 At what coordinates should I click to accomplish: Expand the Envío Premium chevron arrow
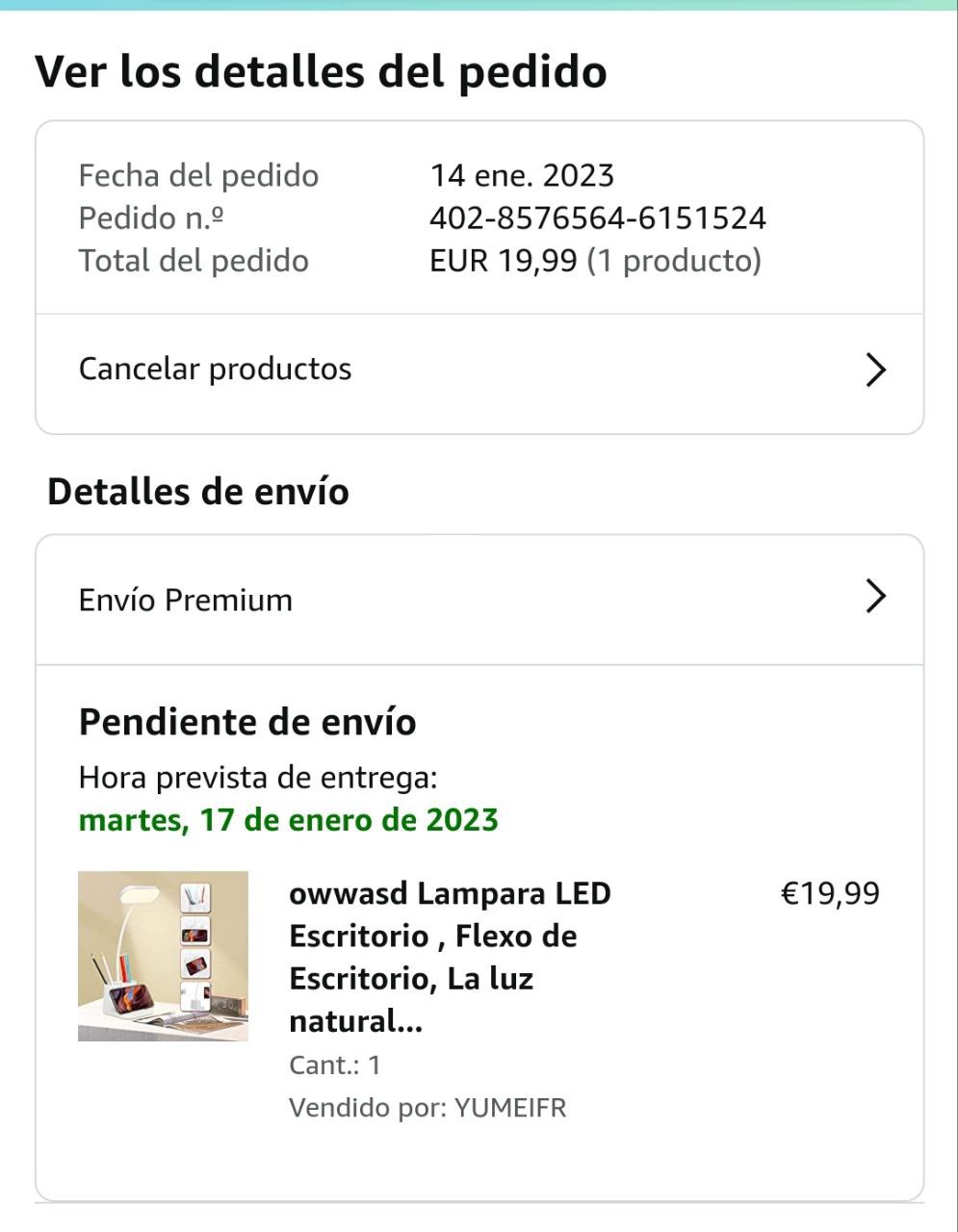[x=874, y=598]
